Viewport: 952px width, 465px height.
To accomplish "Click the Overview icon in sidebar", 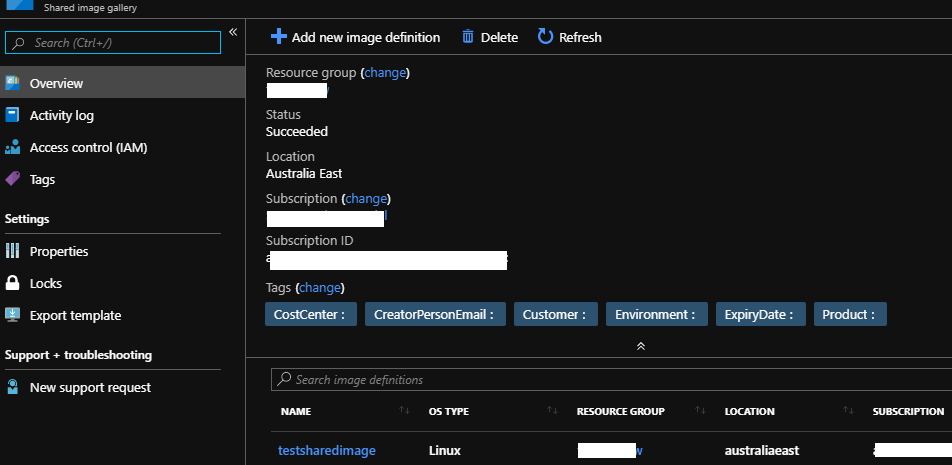I will click(x=13, y=83).
